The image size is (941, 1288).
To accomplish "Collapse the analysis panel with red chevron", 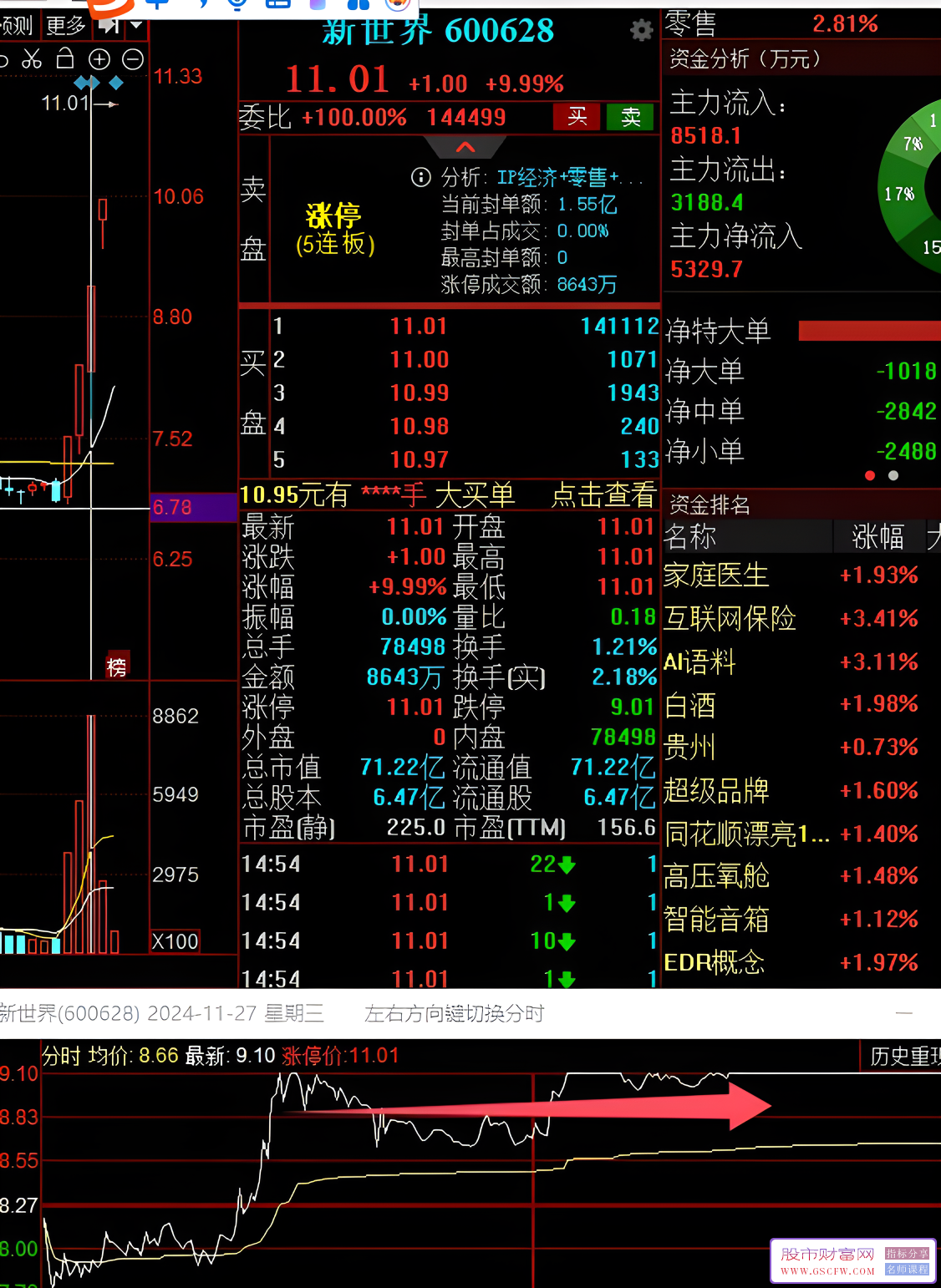I will tap(465, 147).
